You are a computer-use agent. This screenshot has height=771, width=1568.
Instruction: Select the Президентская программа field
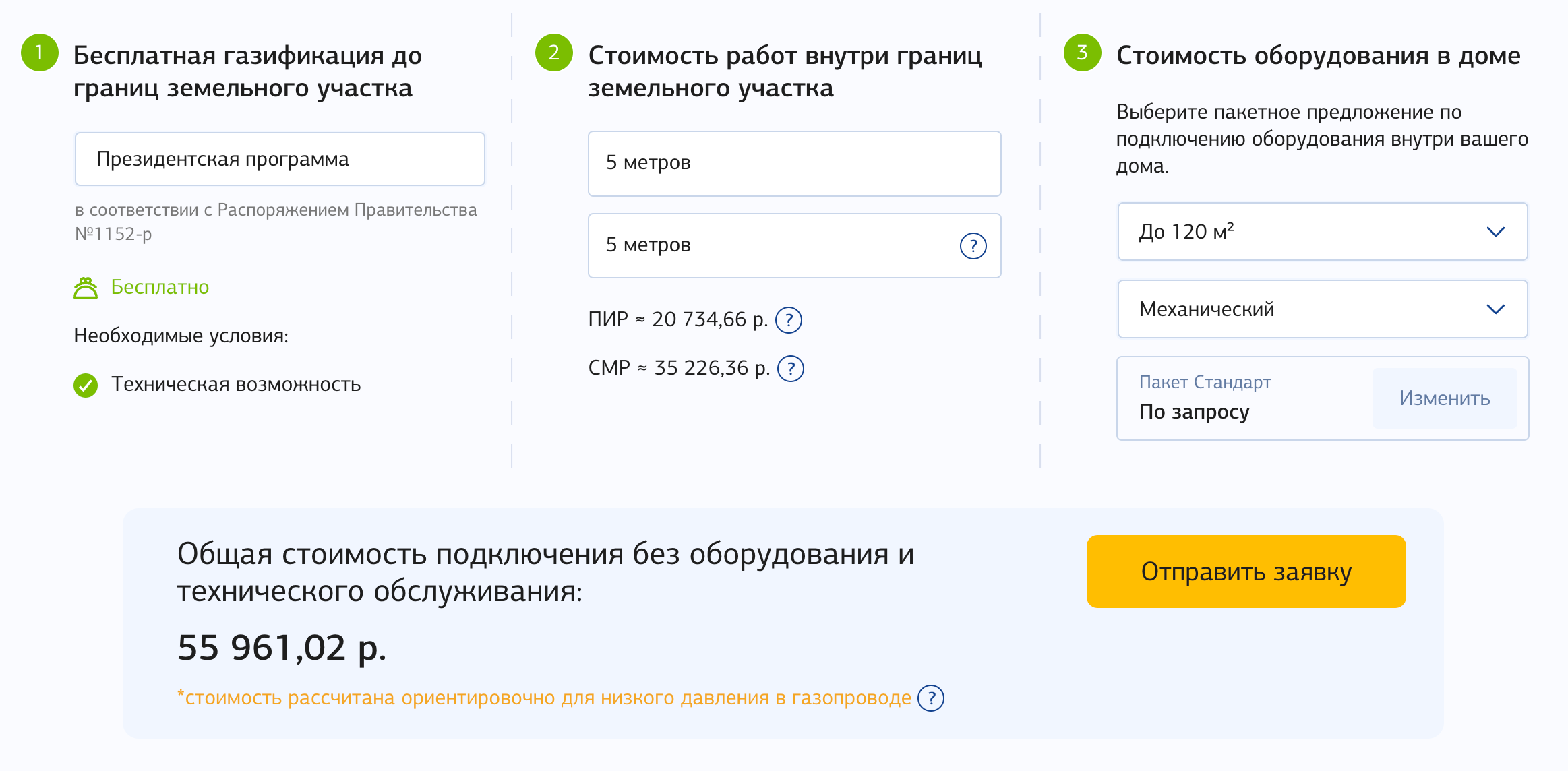[280, 159]
